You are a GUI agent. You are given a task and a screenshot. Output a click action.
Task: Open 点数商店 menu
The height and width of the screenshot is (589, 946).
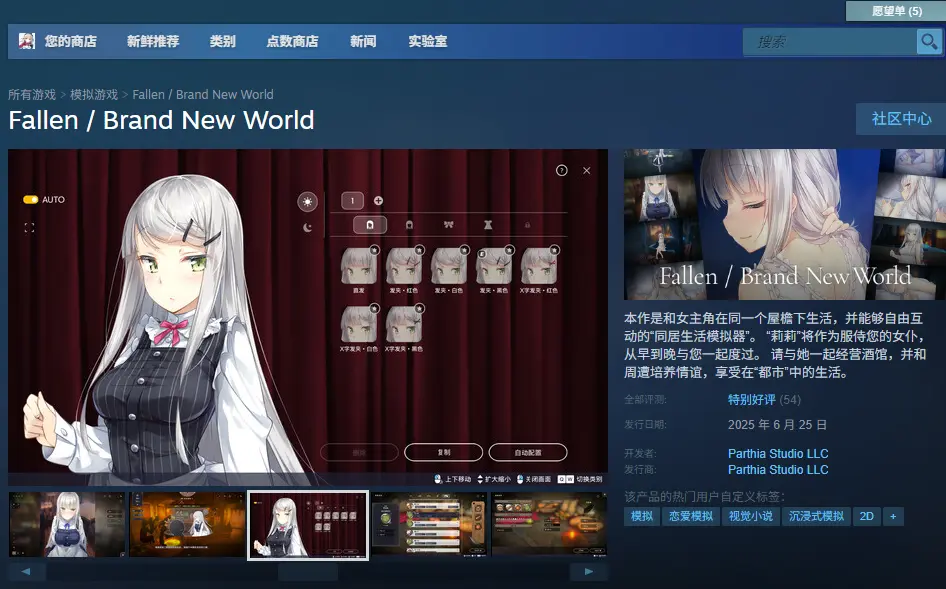(x=293, y=41)
